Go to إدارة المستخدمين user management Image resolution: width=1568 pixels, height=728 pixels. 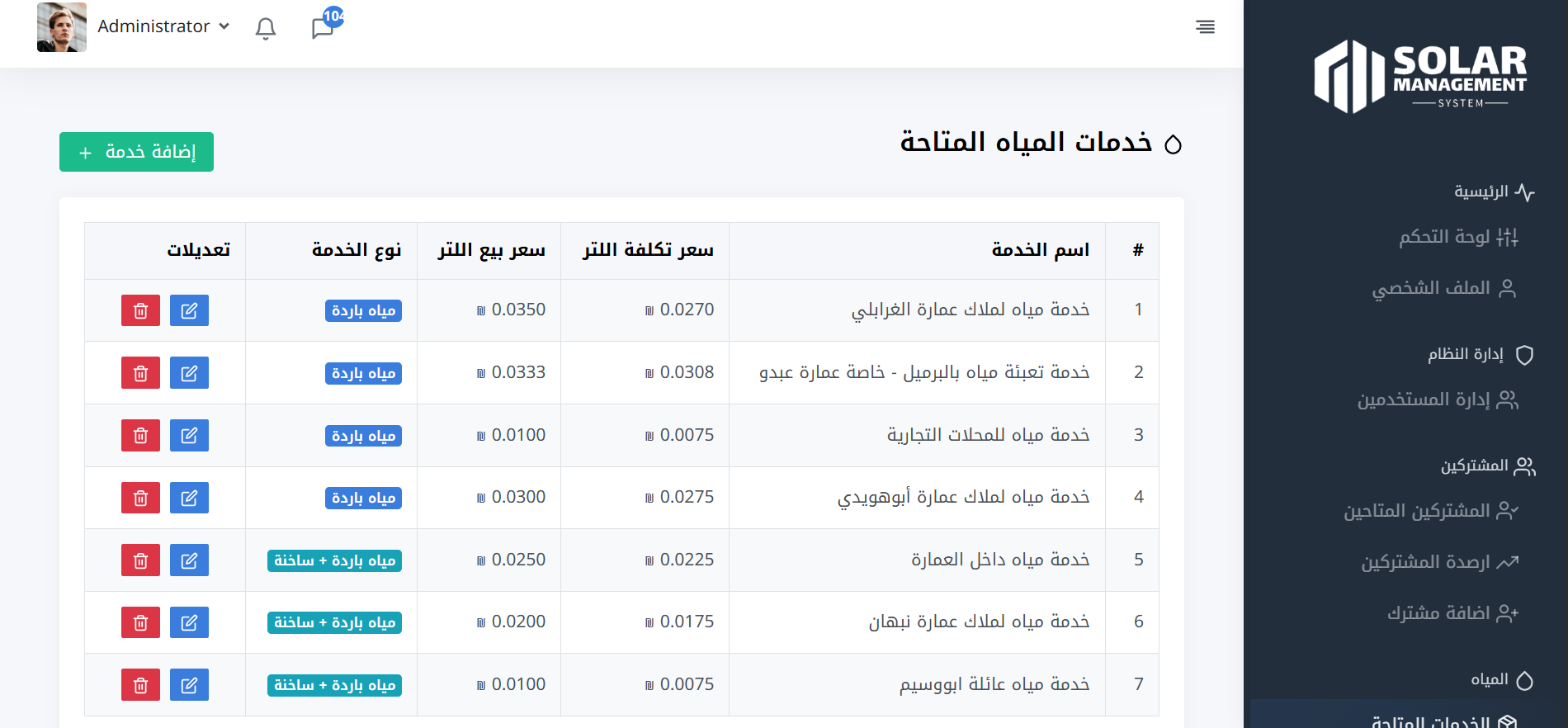coord(1438,400)
